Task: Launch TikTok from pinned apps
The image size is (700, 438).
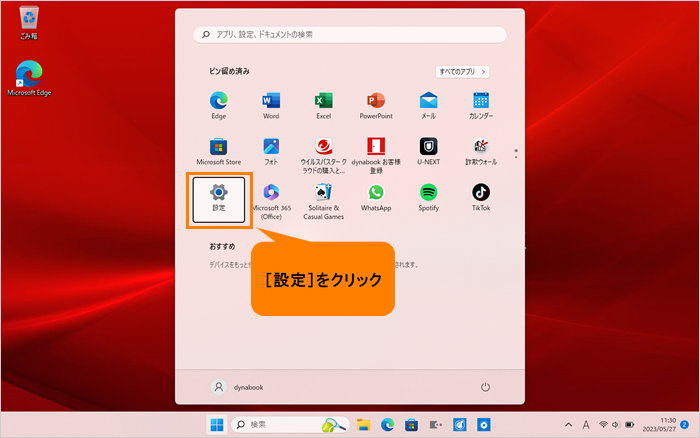Action: (x=481, y=198)
